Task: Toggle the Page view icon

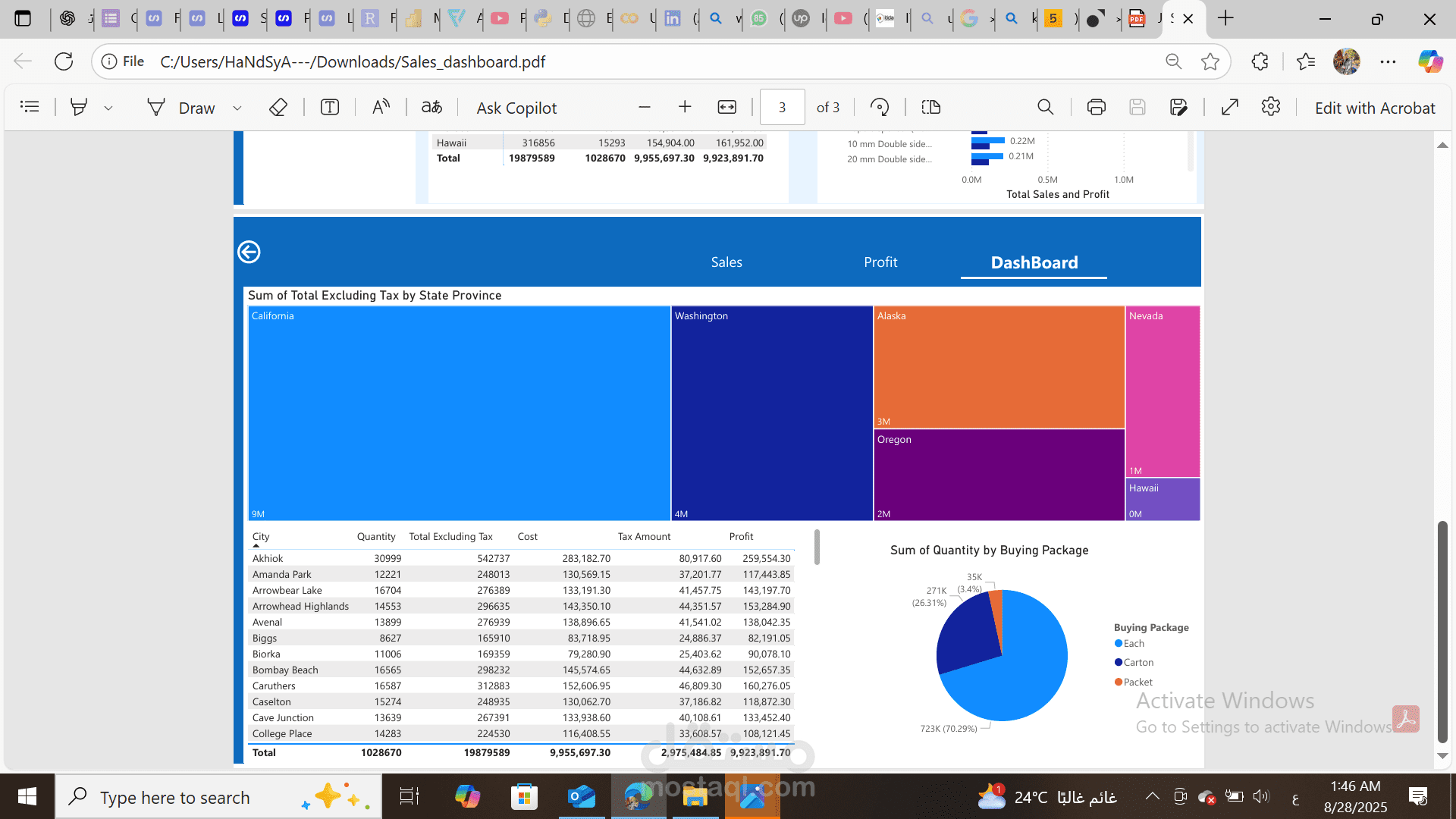Action: (930, 108)
